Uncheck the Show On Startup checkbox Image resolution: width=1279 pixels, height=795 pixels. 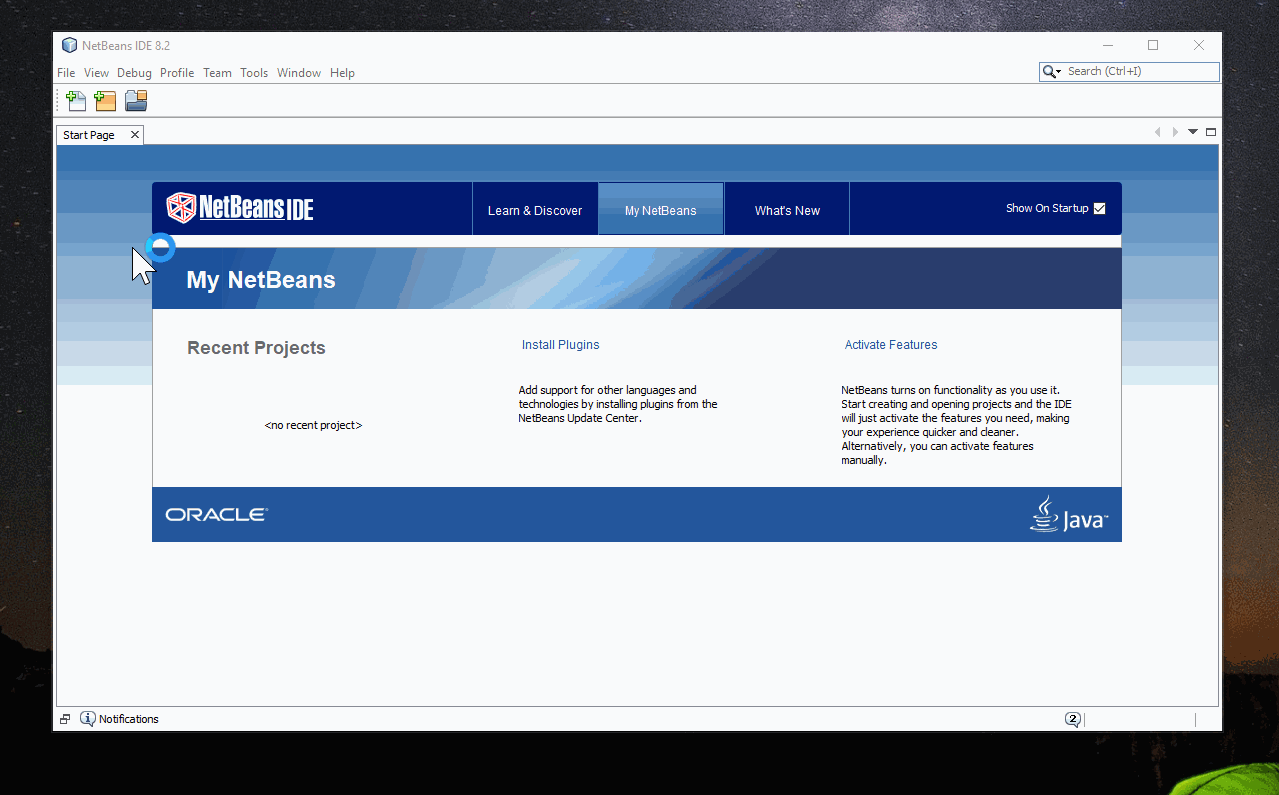click(1100, 208)
